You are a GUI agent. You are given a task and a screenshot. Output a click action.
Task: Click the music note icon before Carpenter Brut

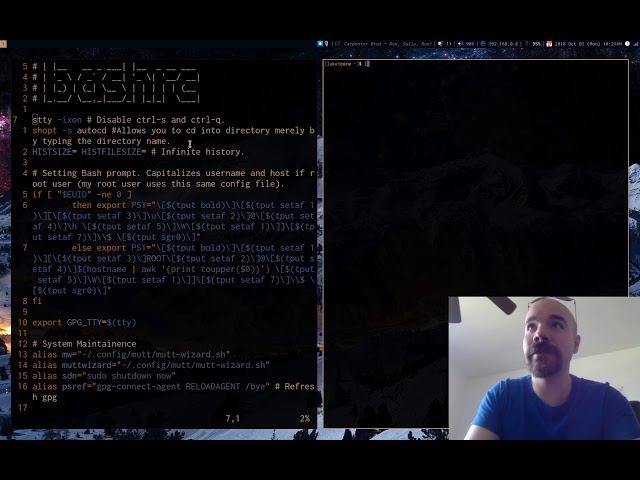[338, 44]
